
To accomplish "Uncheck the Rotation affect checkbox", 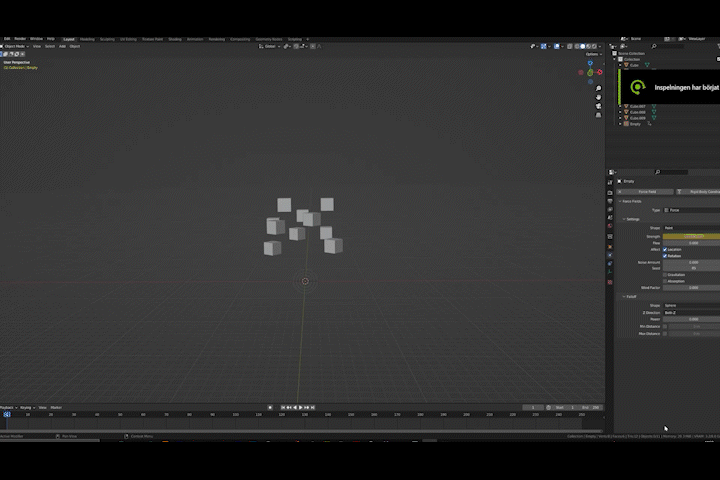I will point(665,256).
